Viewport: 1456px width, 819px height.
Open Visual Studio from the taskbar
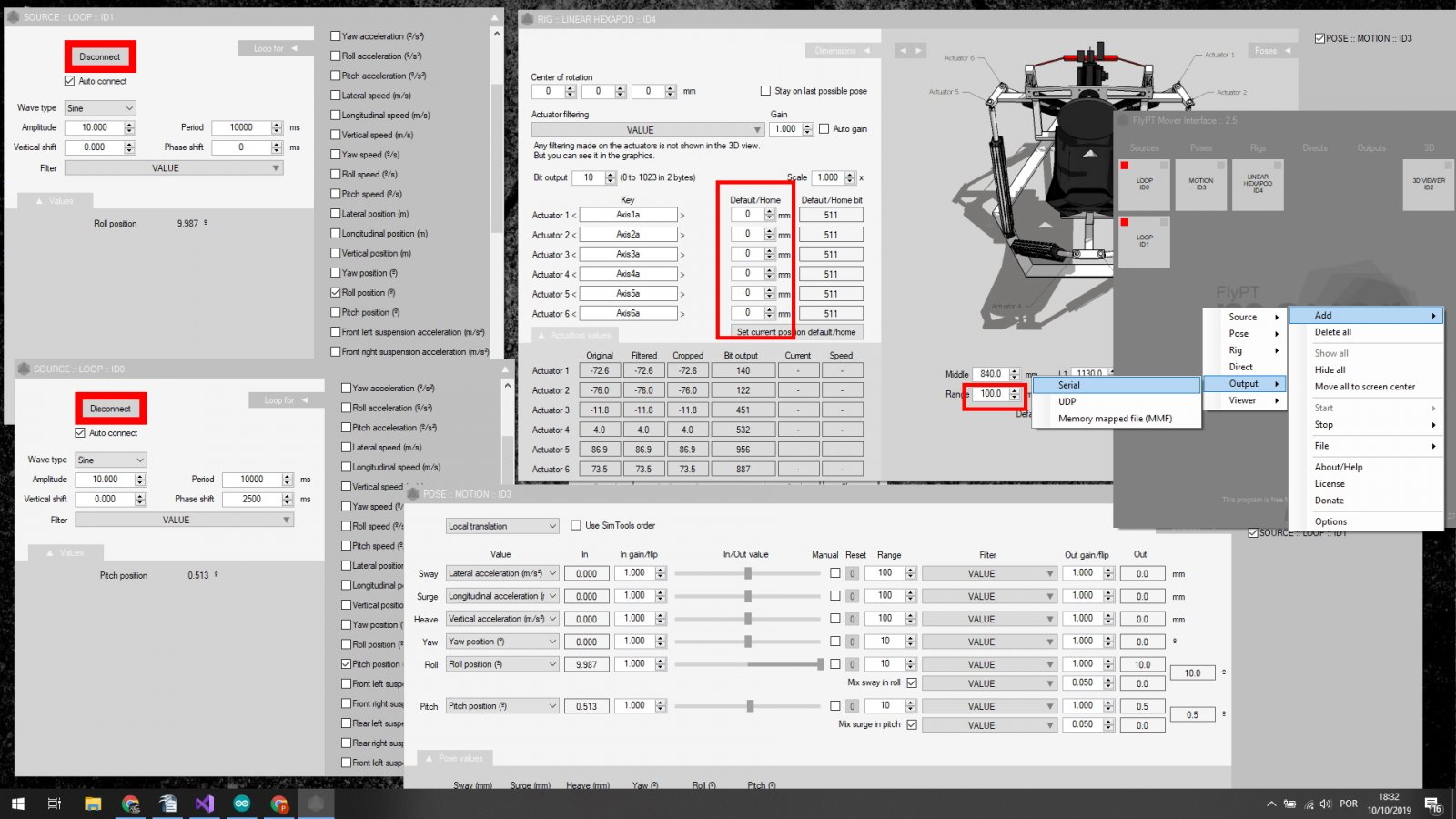point(204,804)
